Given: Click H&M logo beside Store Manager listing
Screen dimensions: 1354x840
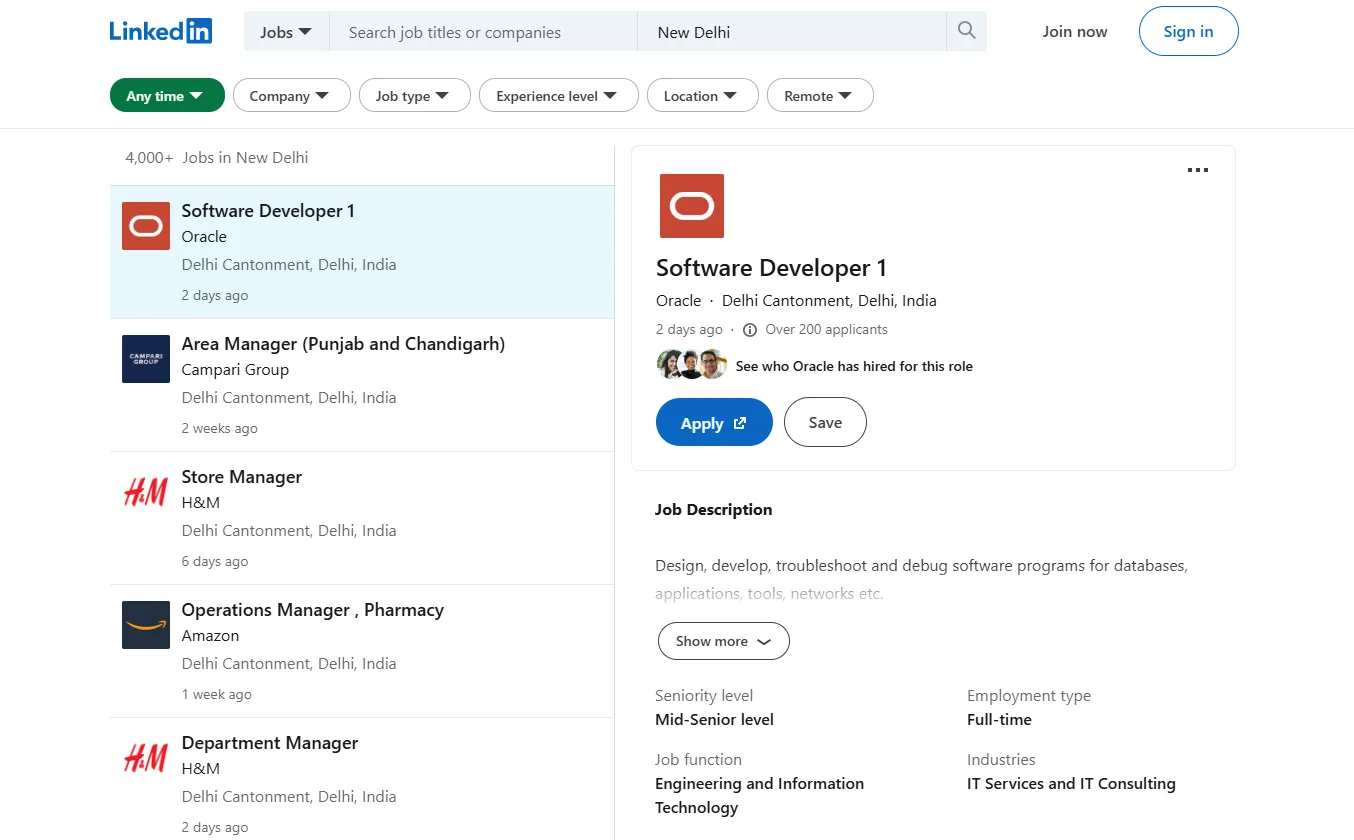Looking at the screenshot, I should click(146, 492).
